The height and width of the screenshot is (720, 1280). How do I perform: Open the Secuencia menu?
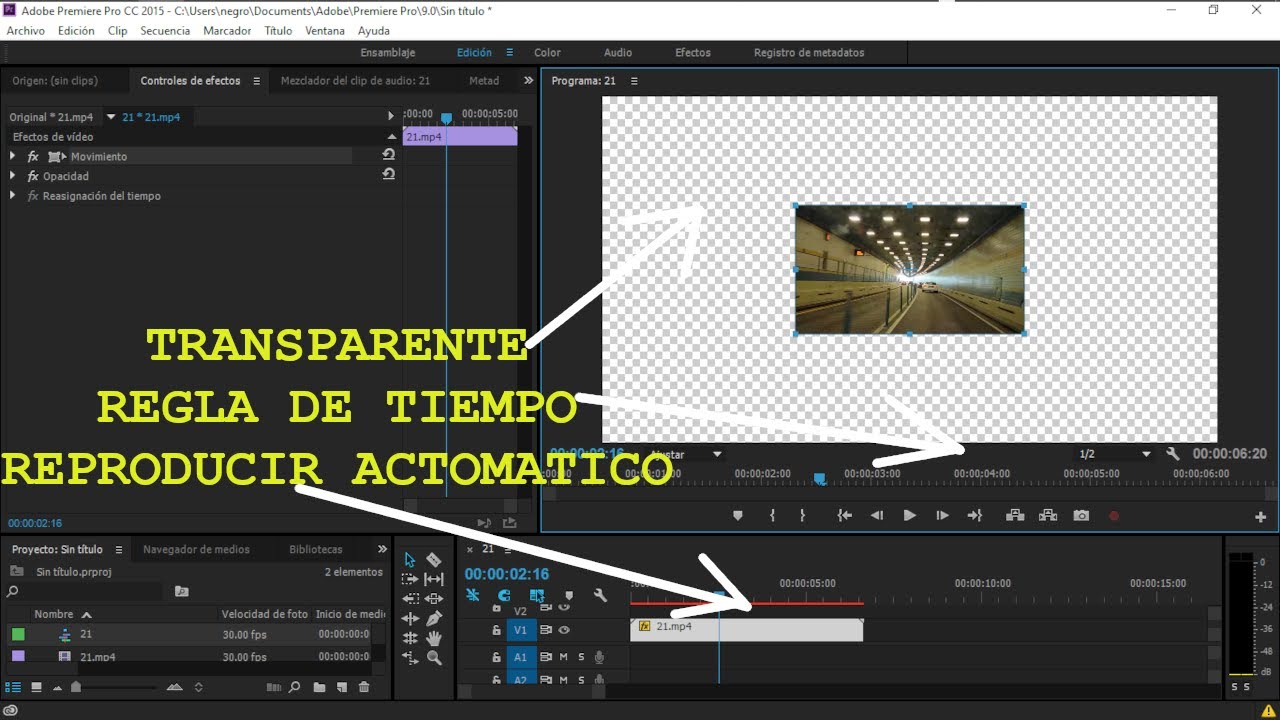(x=165, y=31)
